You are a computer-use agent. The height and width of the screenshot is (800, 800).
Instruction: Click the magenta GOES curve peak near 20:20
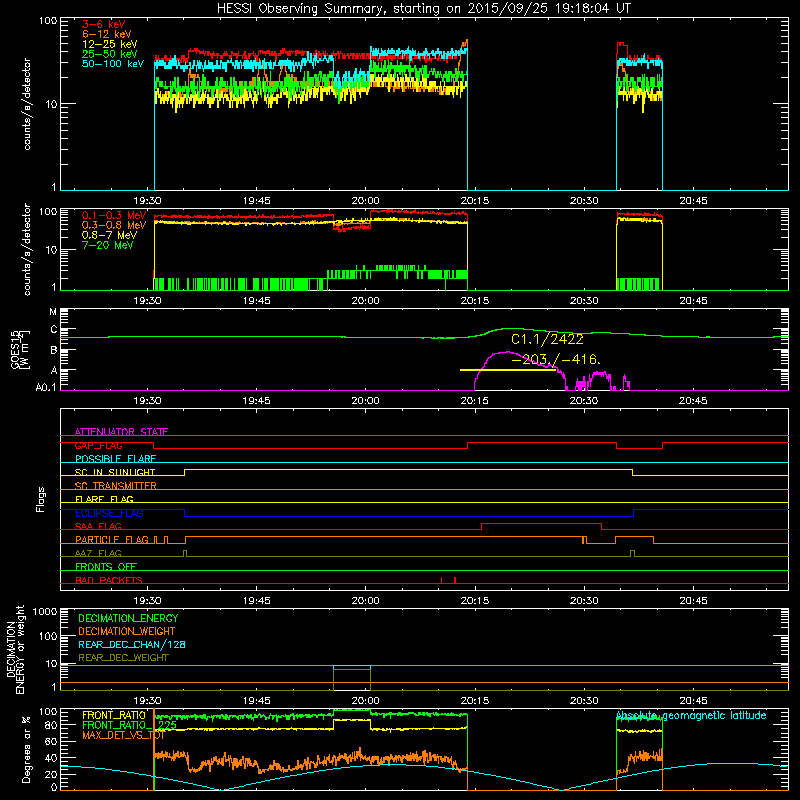click(x=505, y=352)
